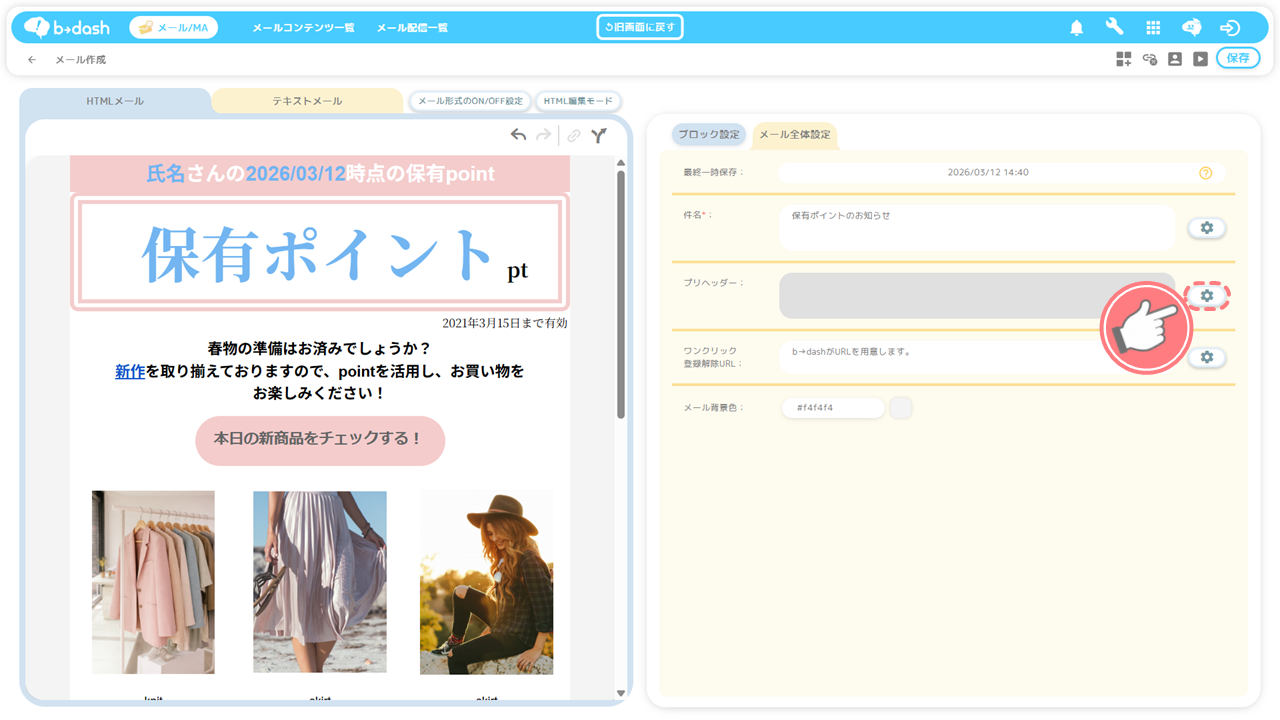Click the 件名 subject input field
Image resolution: width=1280 pixels, height=720 pixels.
coord(976,228)
